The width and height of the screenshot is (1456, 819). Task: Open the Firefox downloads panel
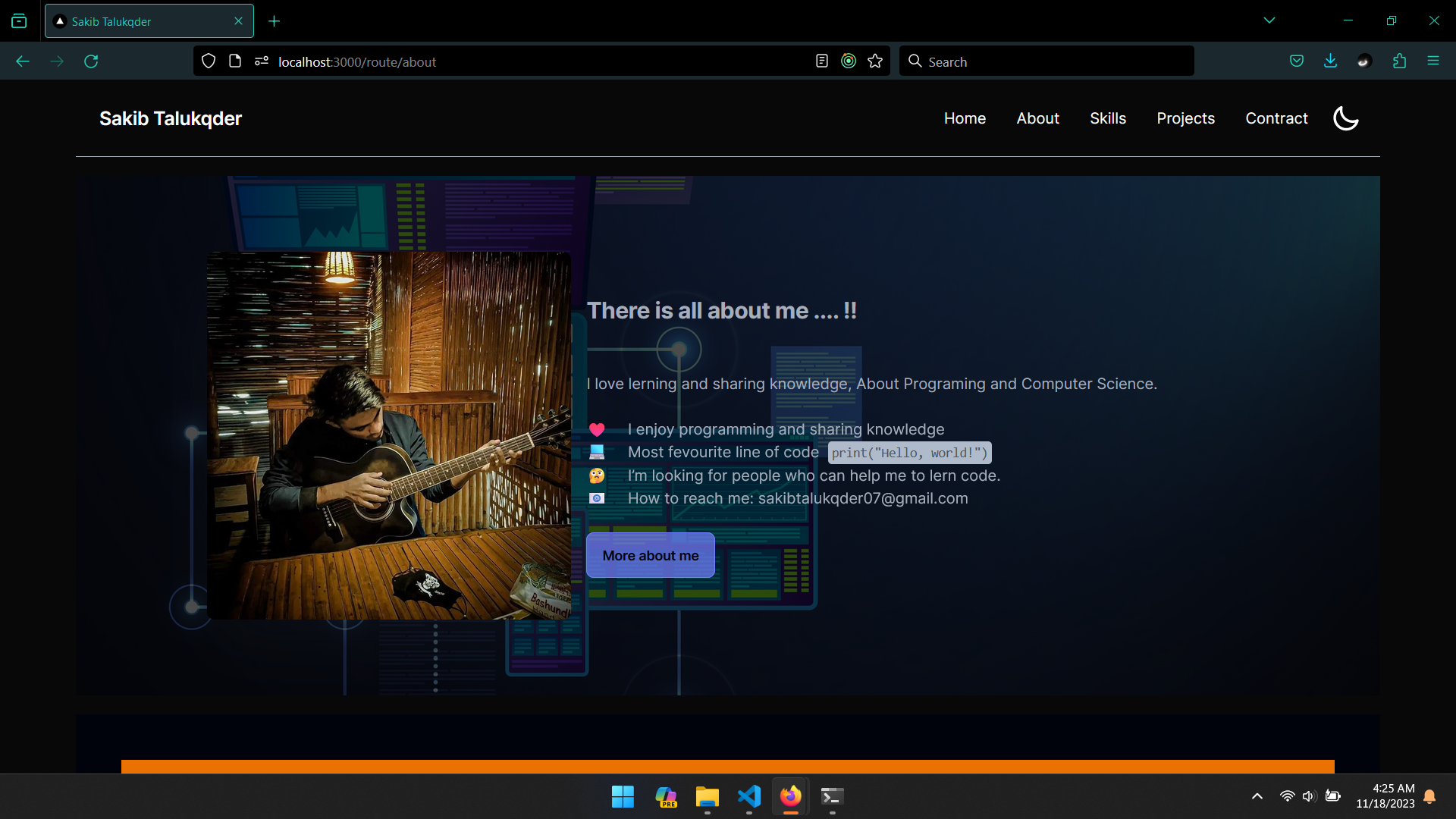coord(1330,61)
